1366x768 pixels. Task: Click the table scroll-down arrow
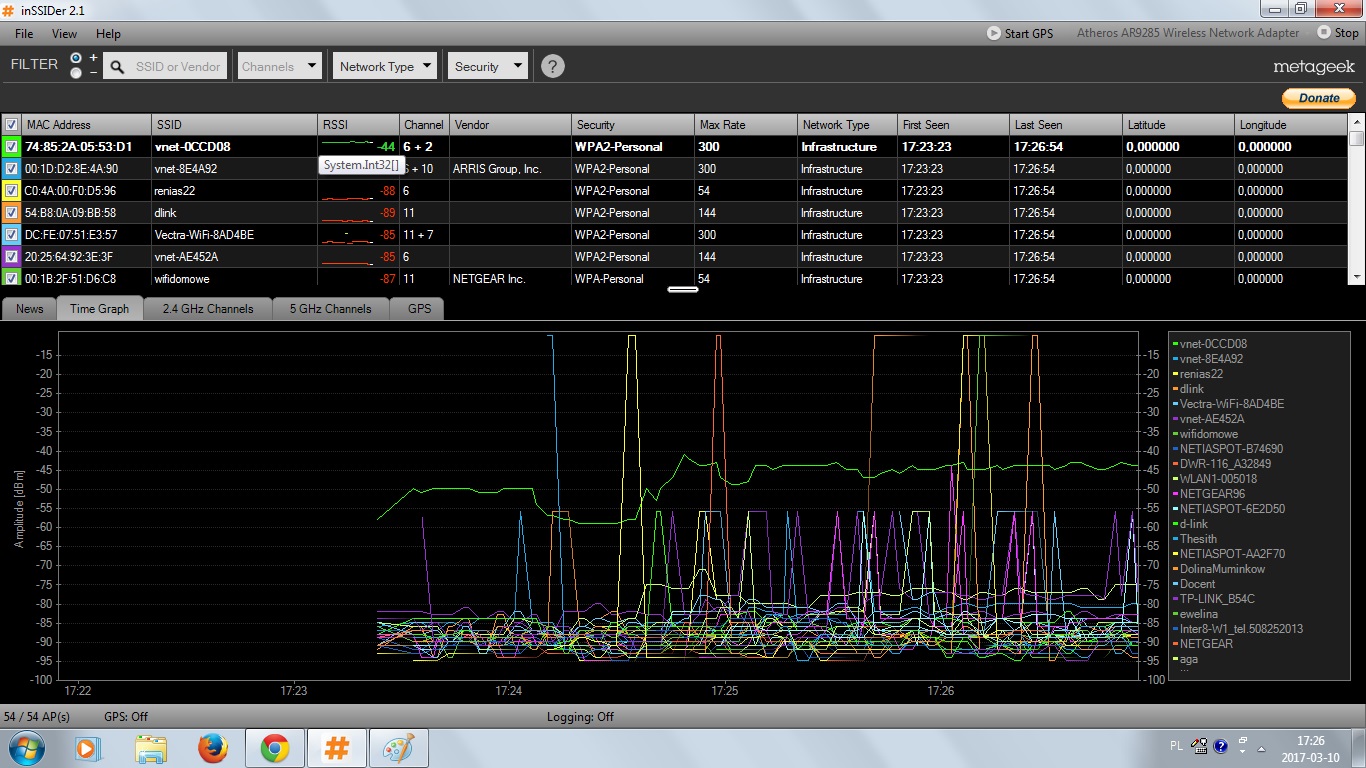[x=1356, y=277]
